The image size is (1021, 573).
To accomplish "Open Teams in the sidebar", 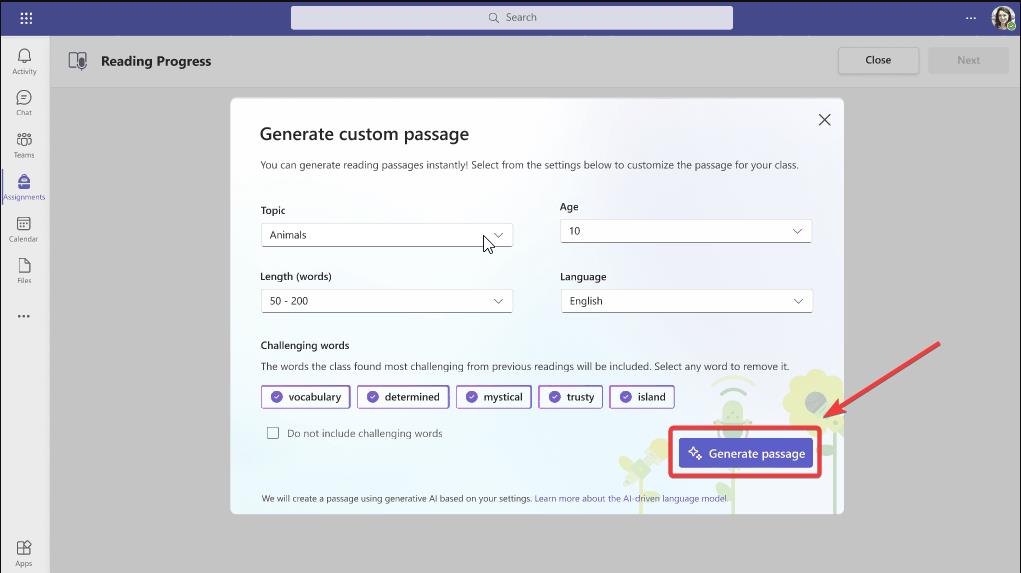I will 24,145.
